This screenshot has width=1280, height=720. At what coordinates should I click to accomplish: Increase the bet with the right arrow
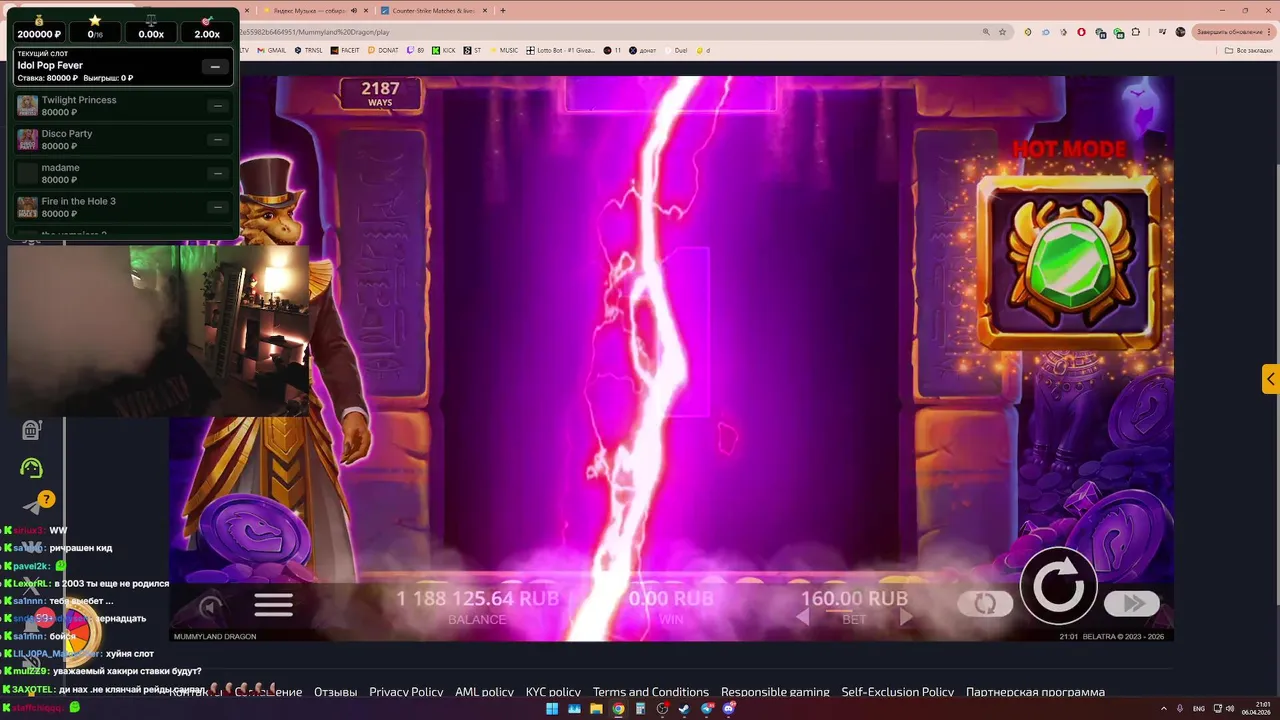click(906, 619)
